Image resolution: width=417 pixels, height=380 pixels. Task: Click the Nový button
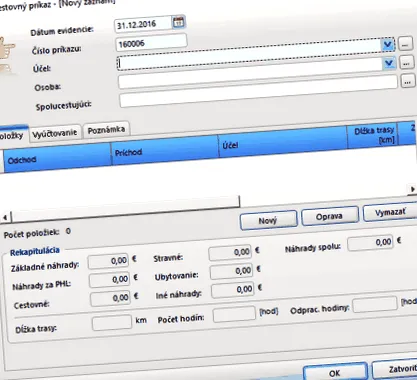(x=268, y=220)
